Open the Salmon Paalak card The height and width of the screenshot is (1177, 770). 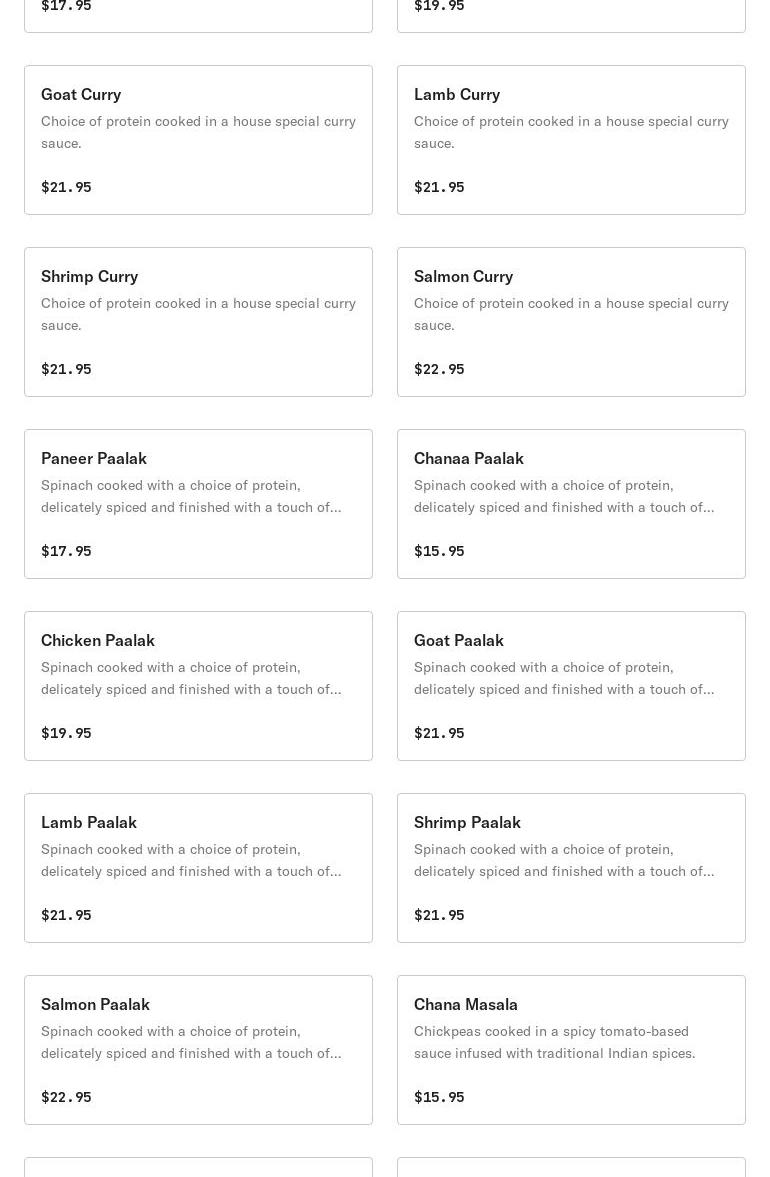coord(198,1050)
